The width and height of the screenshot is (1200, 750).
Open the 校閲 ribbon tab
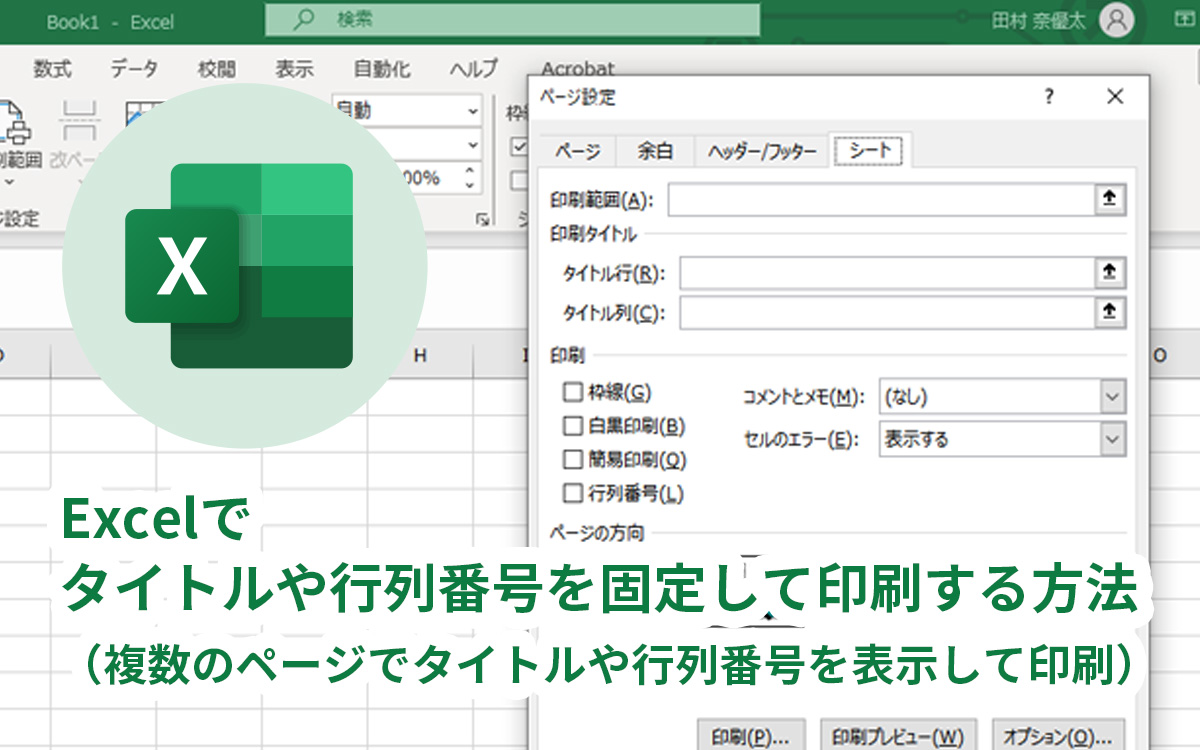(217, 69)
